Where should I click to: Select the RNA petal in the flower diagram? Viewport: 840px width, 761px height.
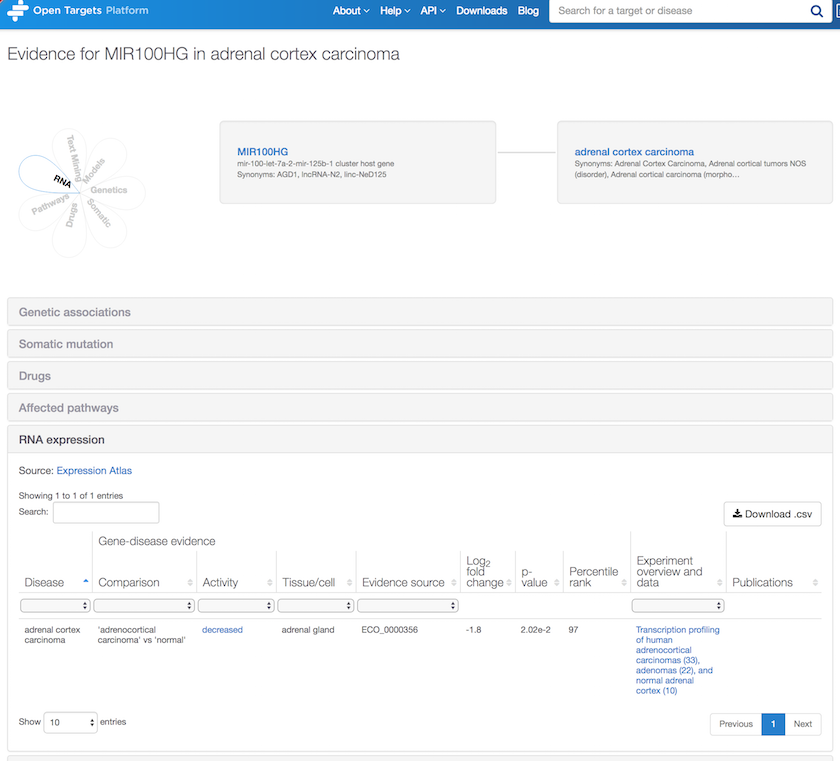click(60, 180)
